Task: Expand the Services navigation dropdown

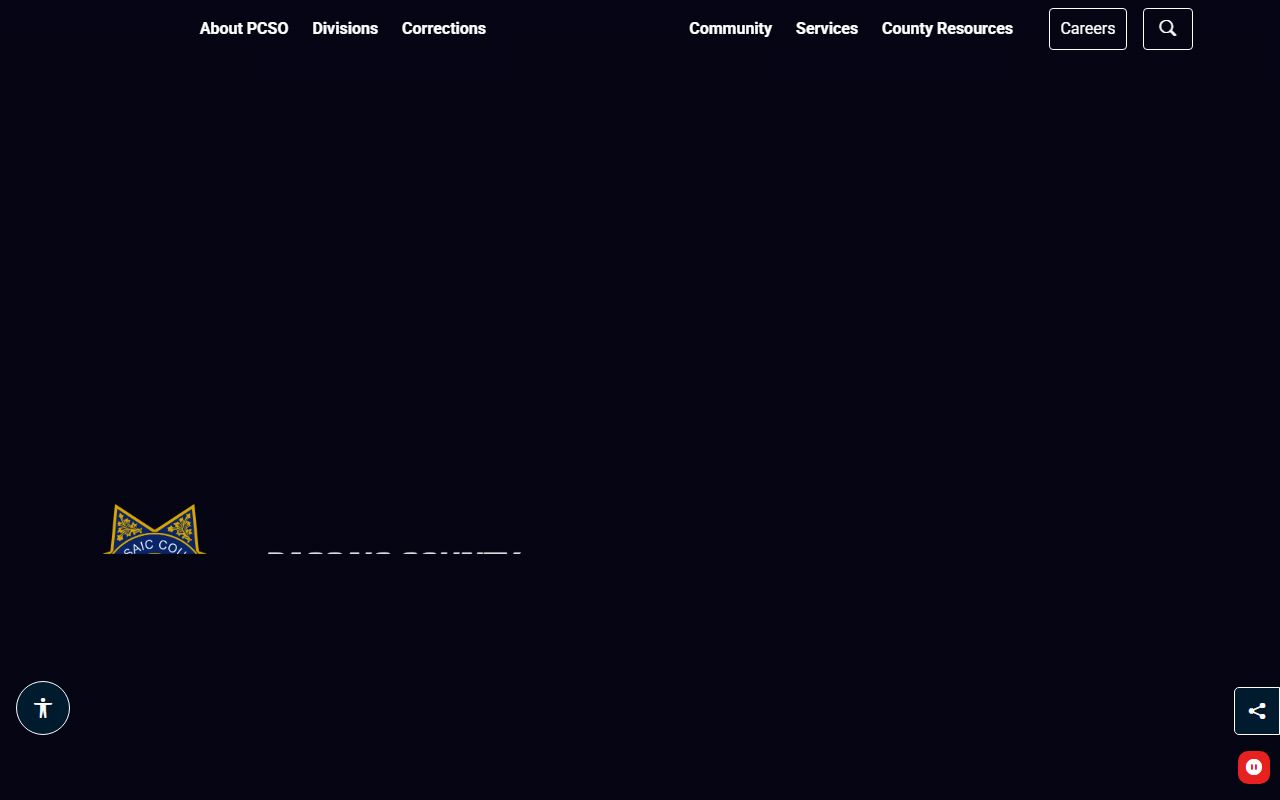Action: pos(826,29)
